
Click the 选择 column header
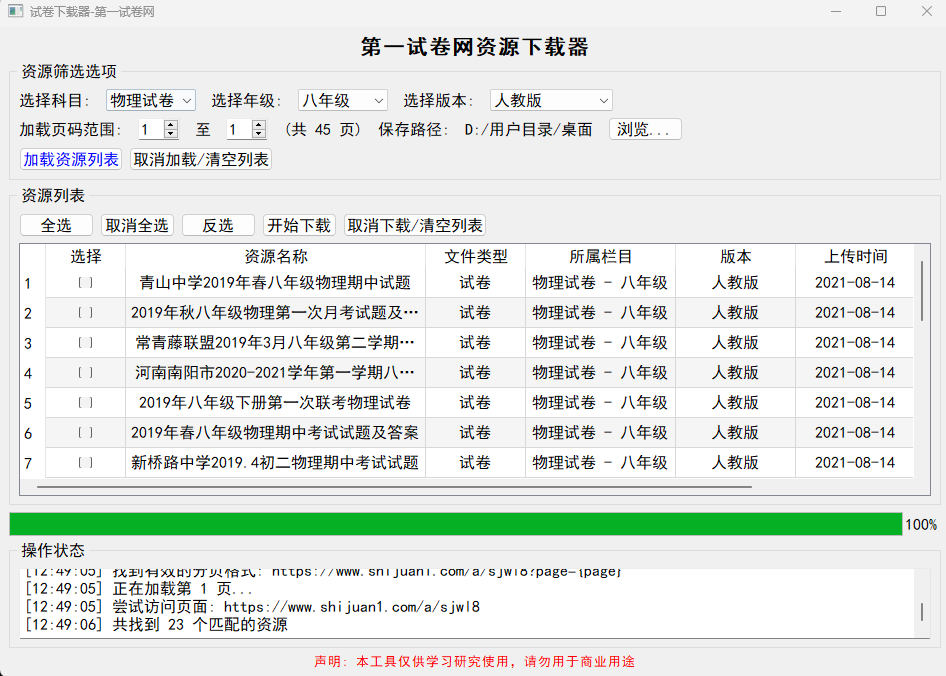click(x=86, y=257)
